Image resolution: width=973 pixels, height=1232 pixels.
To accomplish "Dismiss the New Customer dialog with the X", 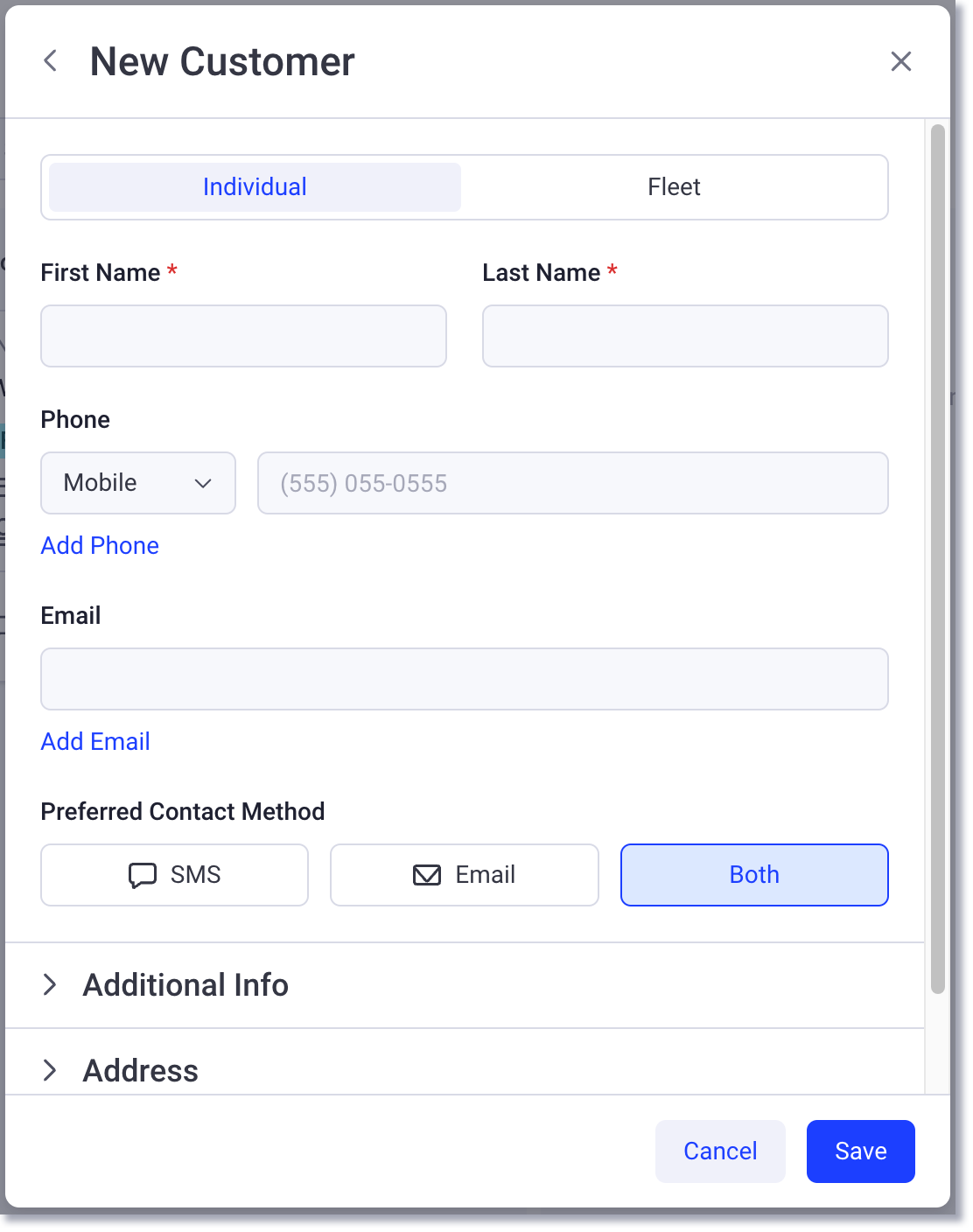I will pos(901,60).
